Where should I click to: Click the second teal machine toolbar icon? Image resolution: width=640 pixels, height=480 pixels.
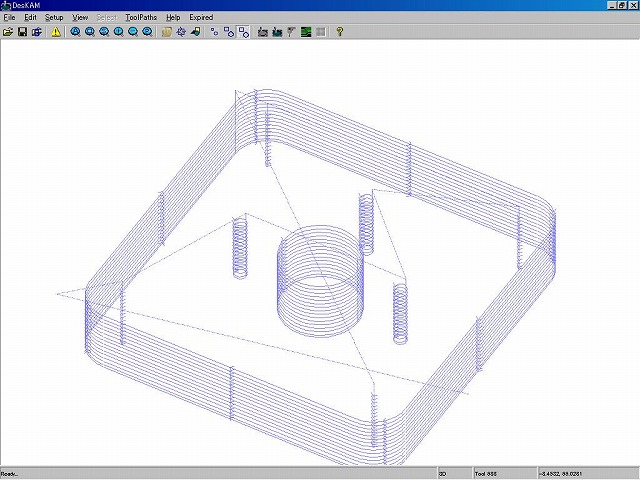coord(277,32)
